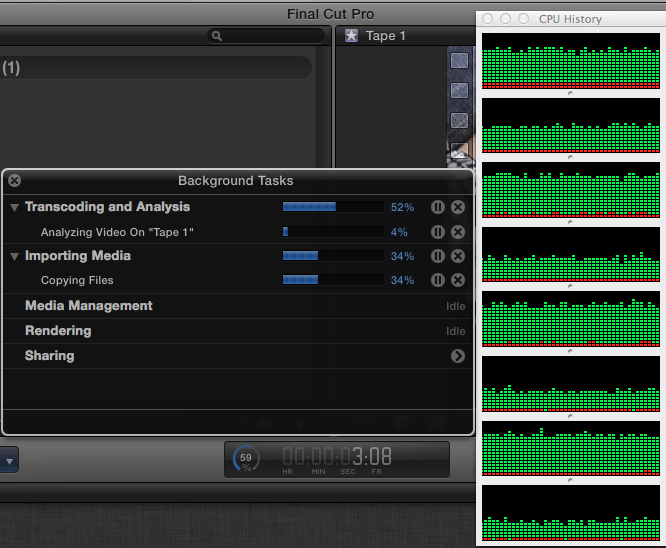
Task: Click the star icon beside Tape 1
Action: [x=351, y=36]
